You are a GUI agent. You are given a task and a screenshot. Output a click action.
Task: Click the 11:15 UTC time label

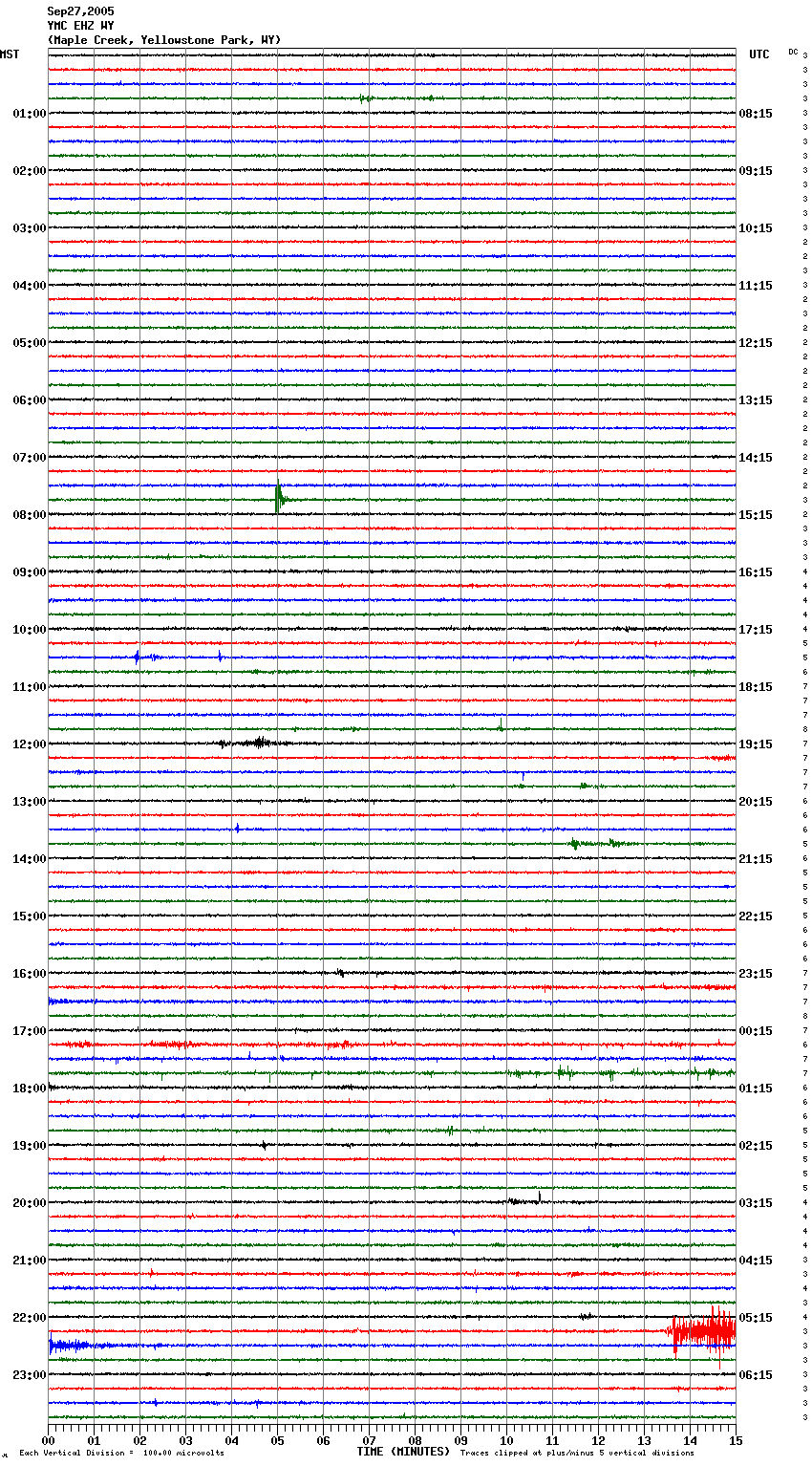(756, 286)
